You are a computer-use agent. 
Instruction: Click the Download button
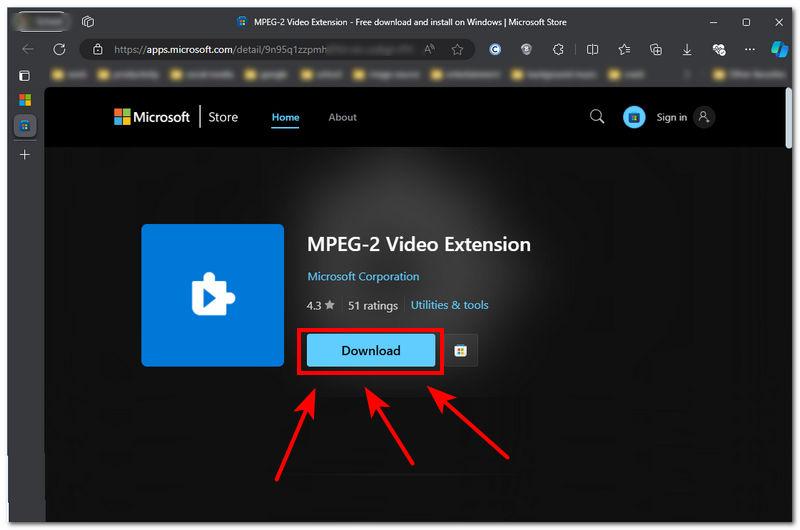point(370,351)
